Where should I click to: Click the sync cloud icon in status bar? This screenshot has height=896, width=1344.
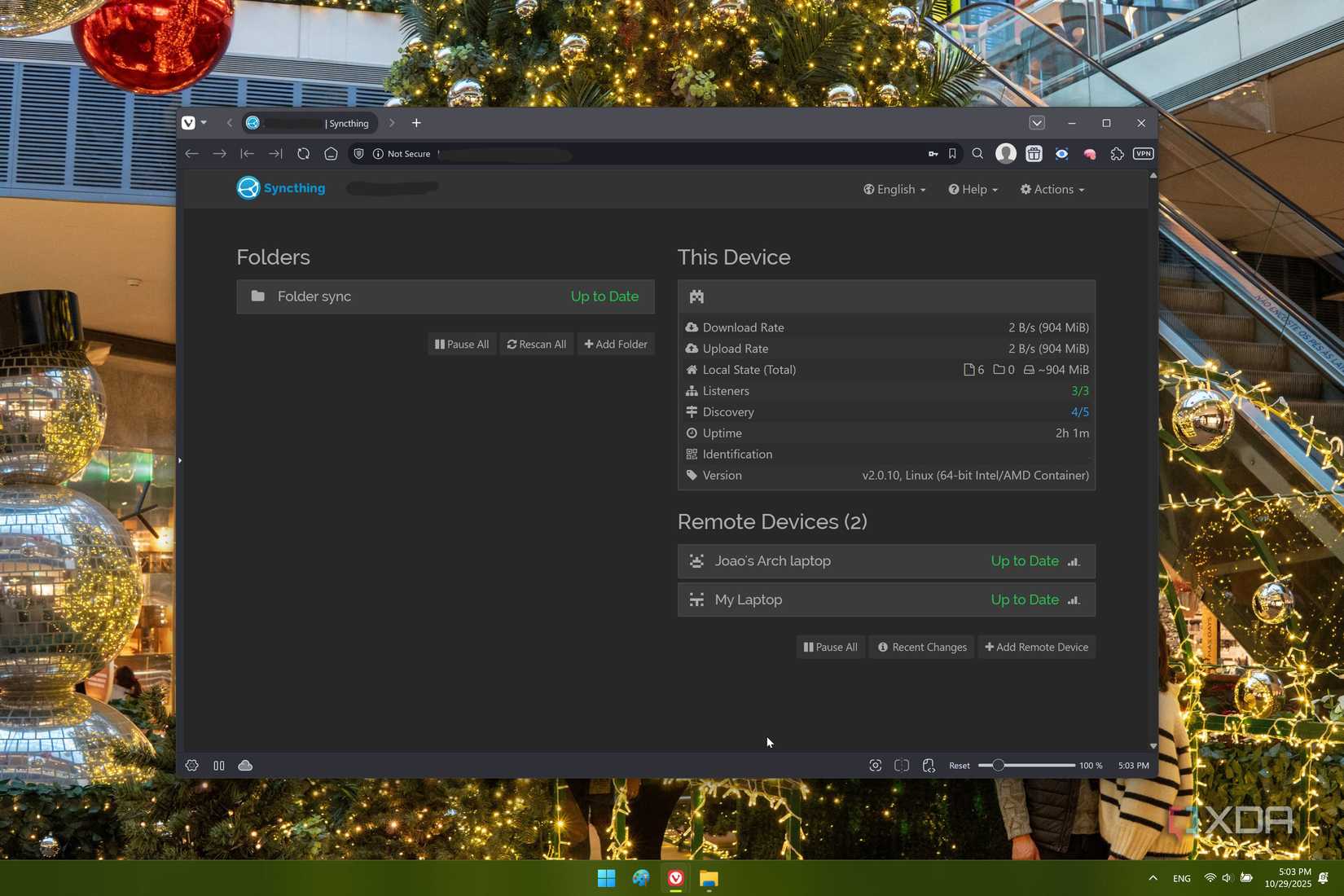(x=245, y=766)
